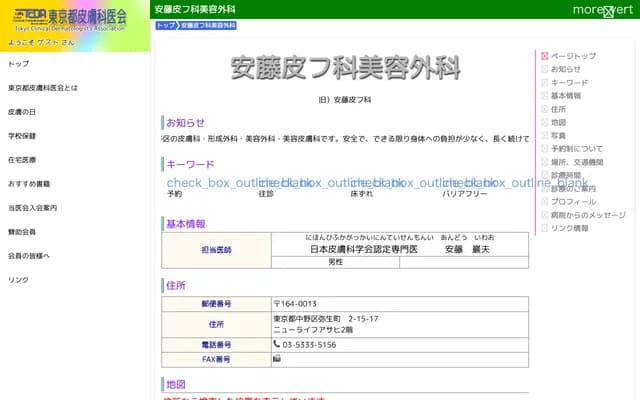The width and height of the screenshot is (640, 400).
Task: Click the icon beside ページトップ
Action: tap(545, 56)
